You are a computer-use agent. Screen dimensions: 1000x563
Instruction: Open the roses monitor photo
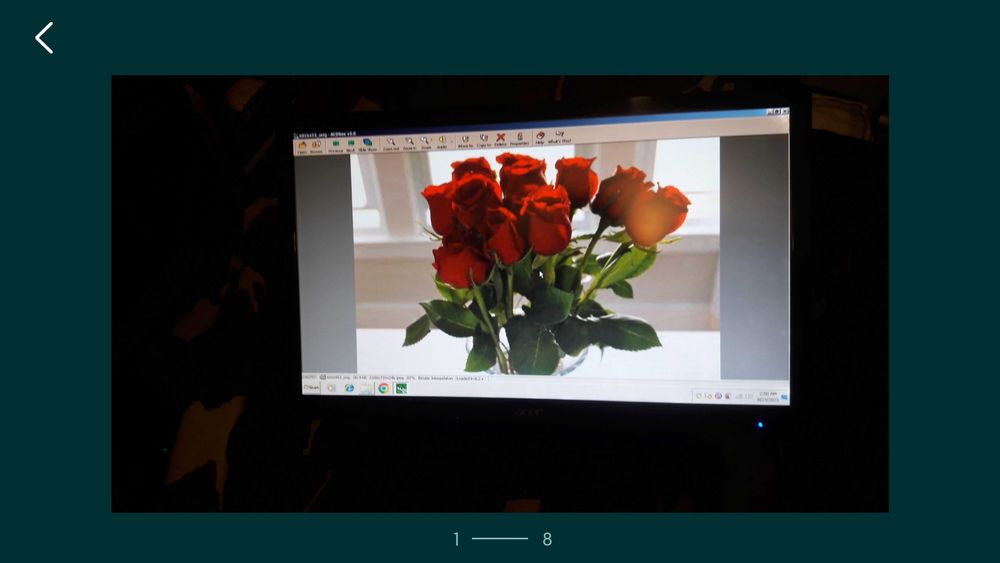[x=500, y=293]
